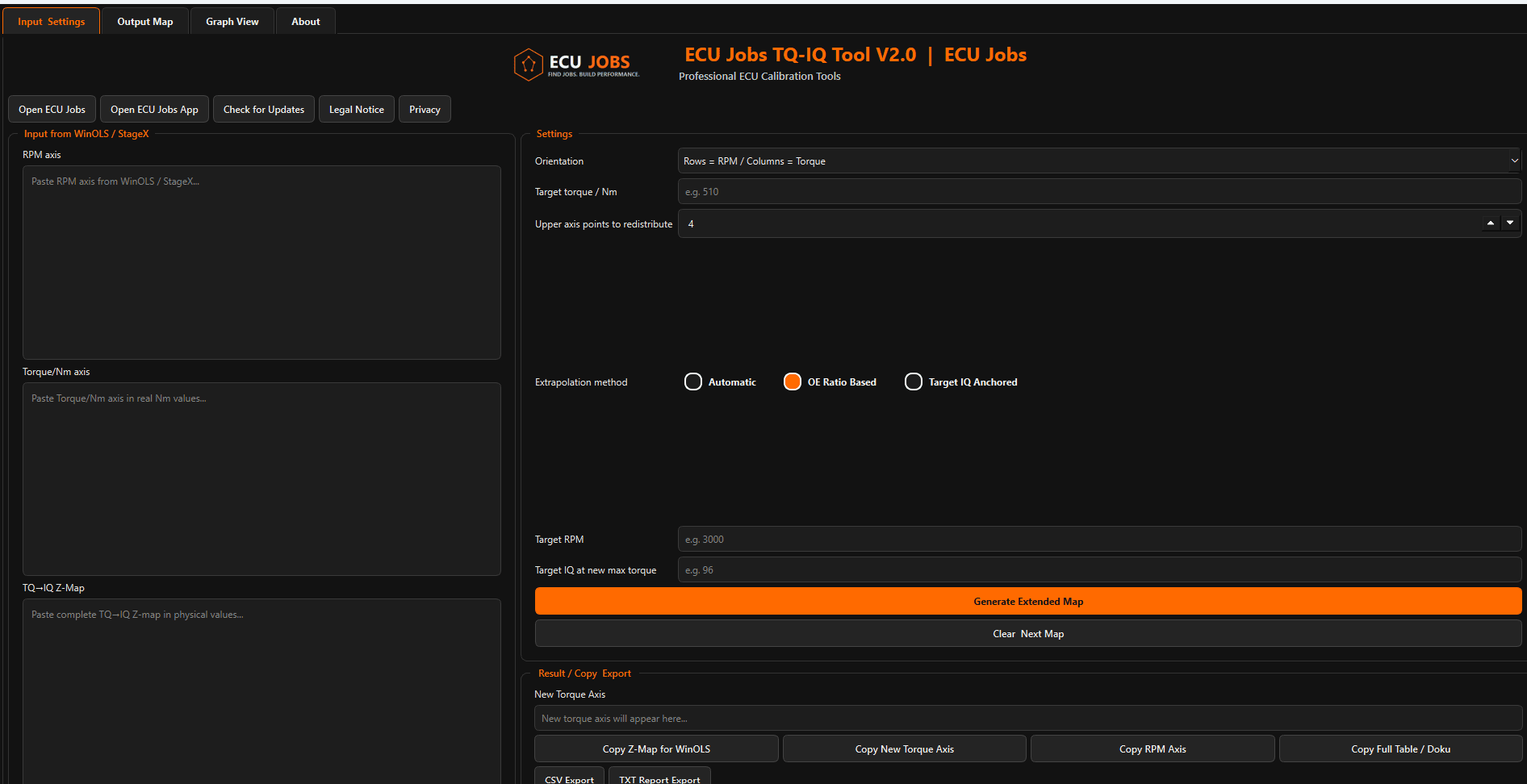Decrease upper axis points with down arrow
The width and height of the screenshot is (1527, 784).
pyautogui.click(x=1510, y=223)
